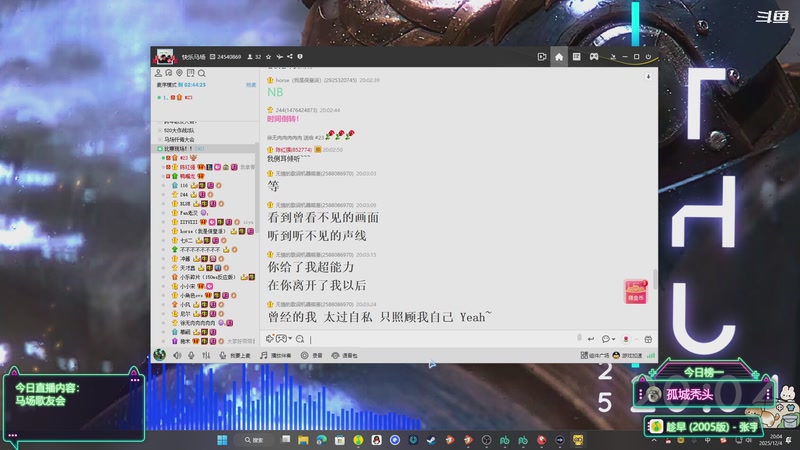Image resolution: width=800 pixels, height=450 pixels.
Task: Open audio mixer sliders icon in bottom bar
Action: click(x=206, y=355)
